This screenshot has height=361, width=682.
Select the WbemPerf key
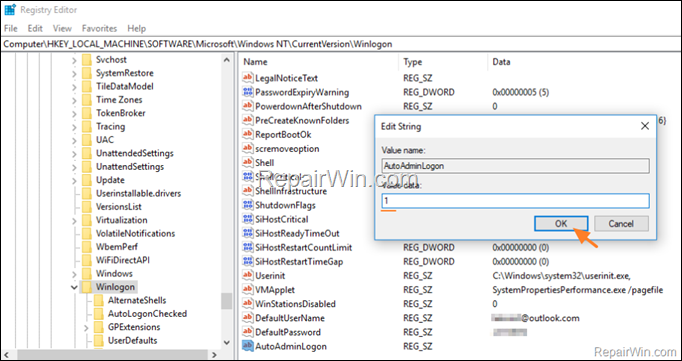pos(117,247)
